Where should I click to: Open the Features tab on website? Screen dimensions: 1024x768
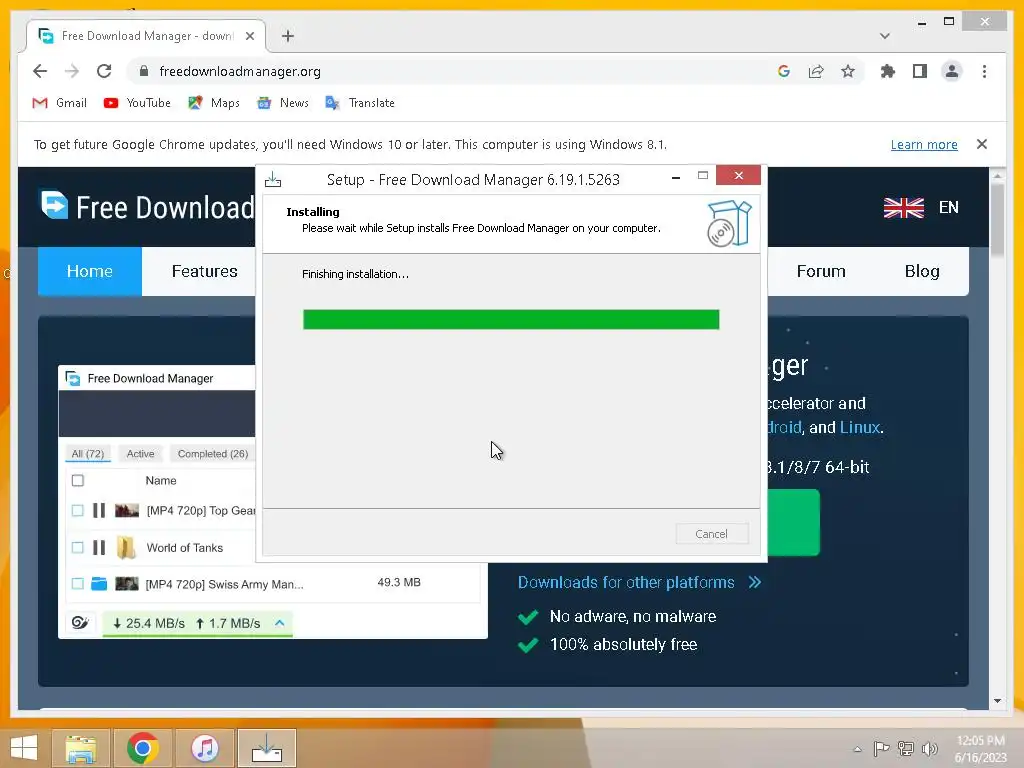point(204,271)
